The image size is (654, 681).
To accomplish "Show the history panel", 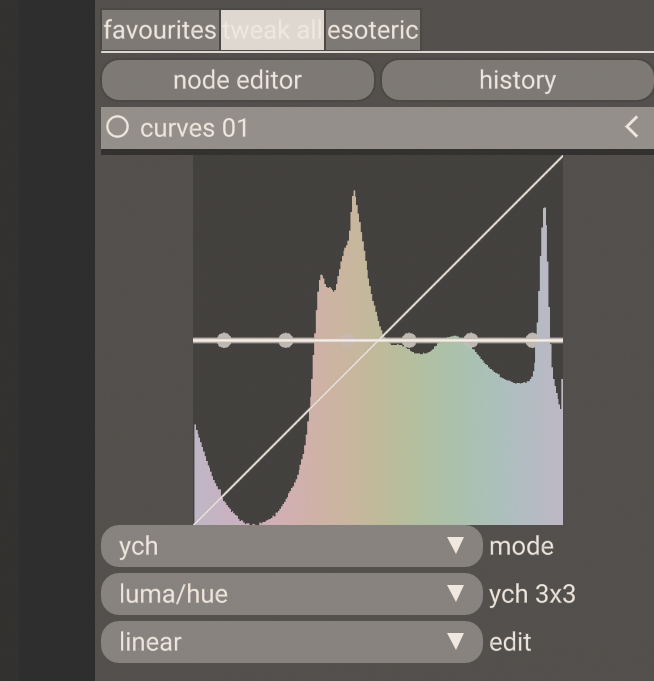I will coord(517,80).
